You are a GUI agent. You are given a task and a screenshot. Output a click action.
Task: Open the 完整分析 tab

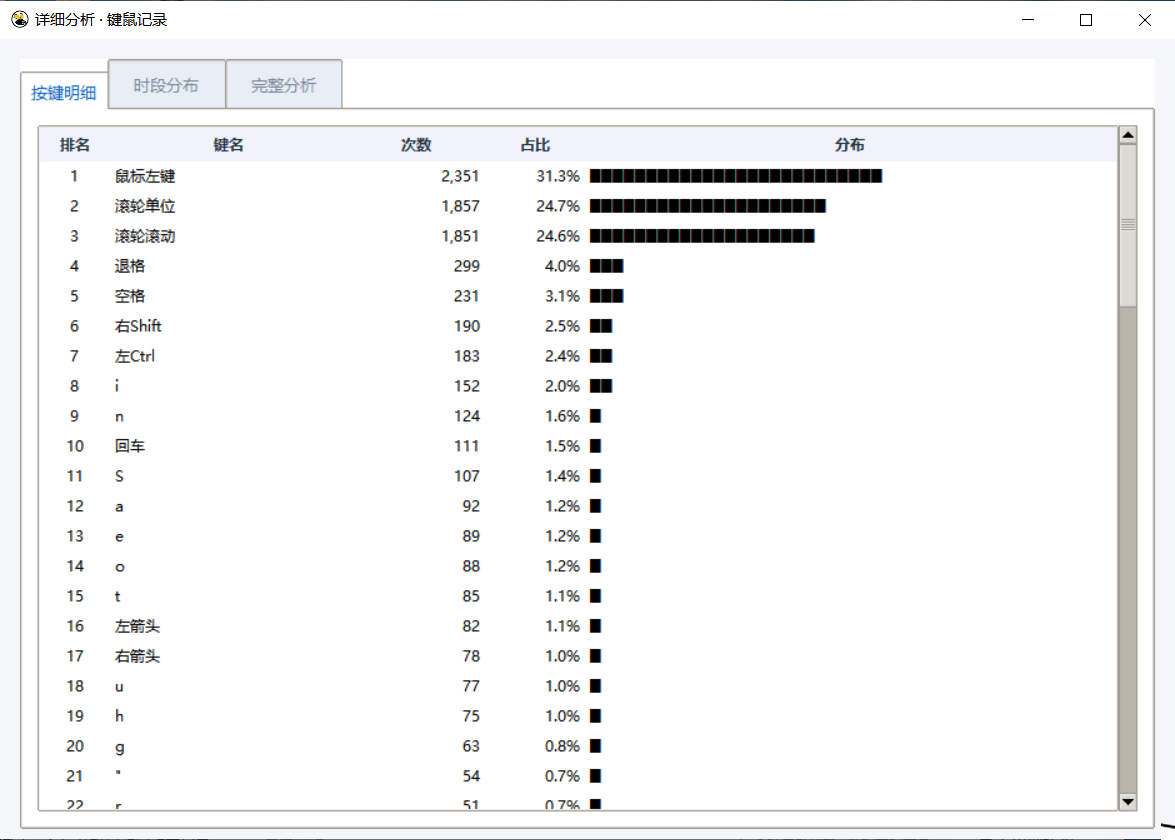click(x=283, y=85)
